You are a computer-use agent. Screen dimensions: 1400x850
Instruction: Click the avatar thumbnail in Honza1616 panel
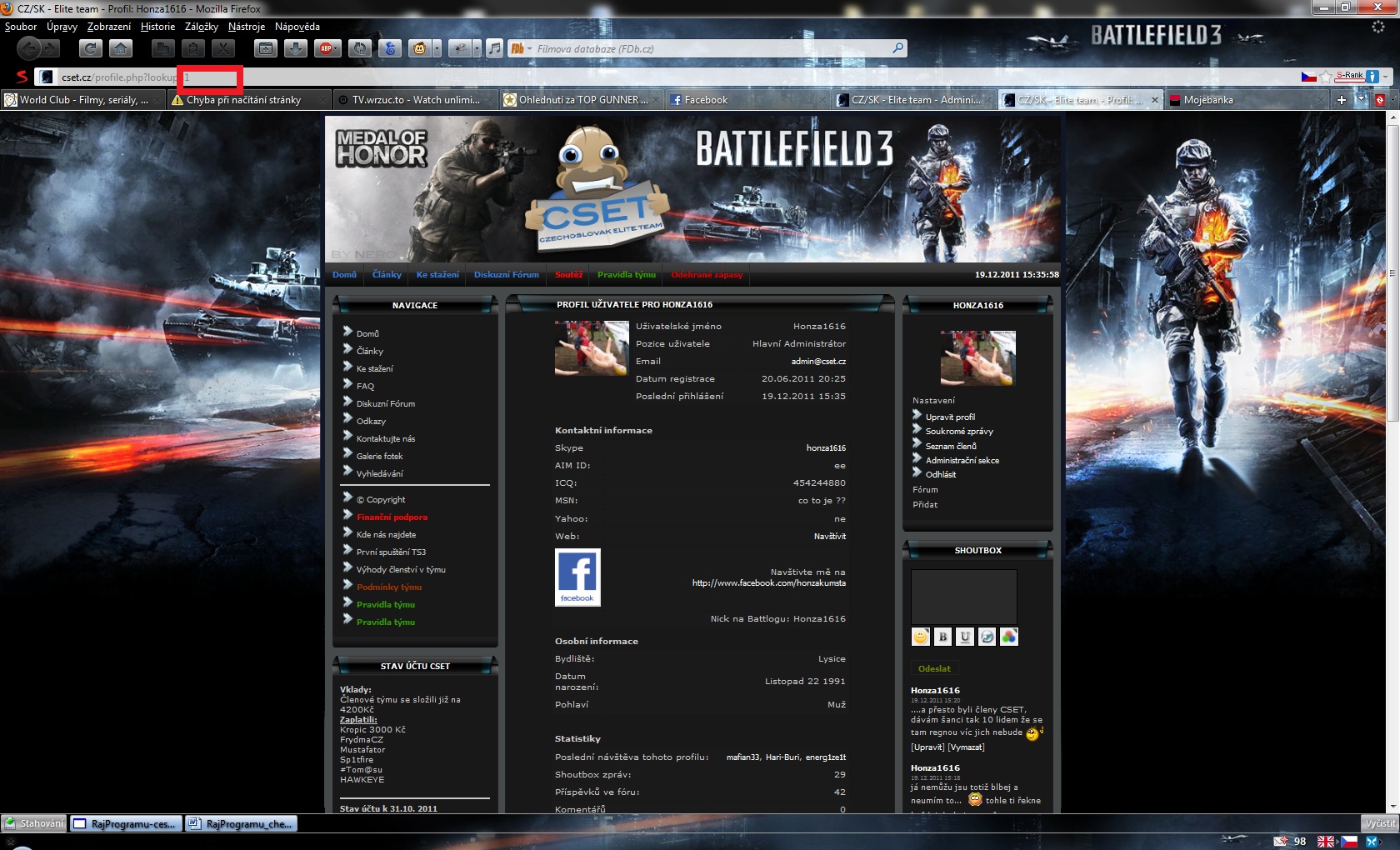coord(977,357)
